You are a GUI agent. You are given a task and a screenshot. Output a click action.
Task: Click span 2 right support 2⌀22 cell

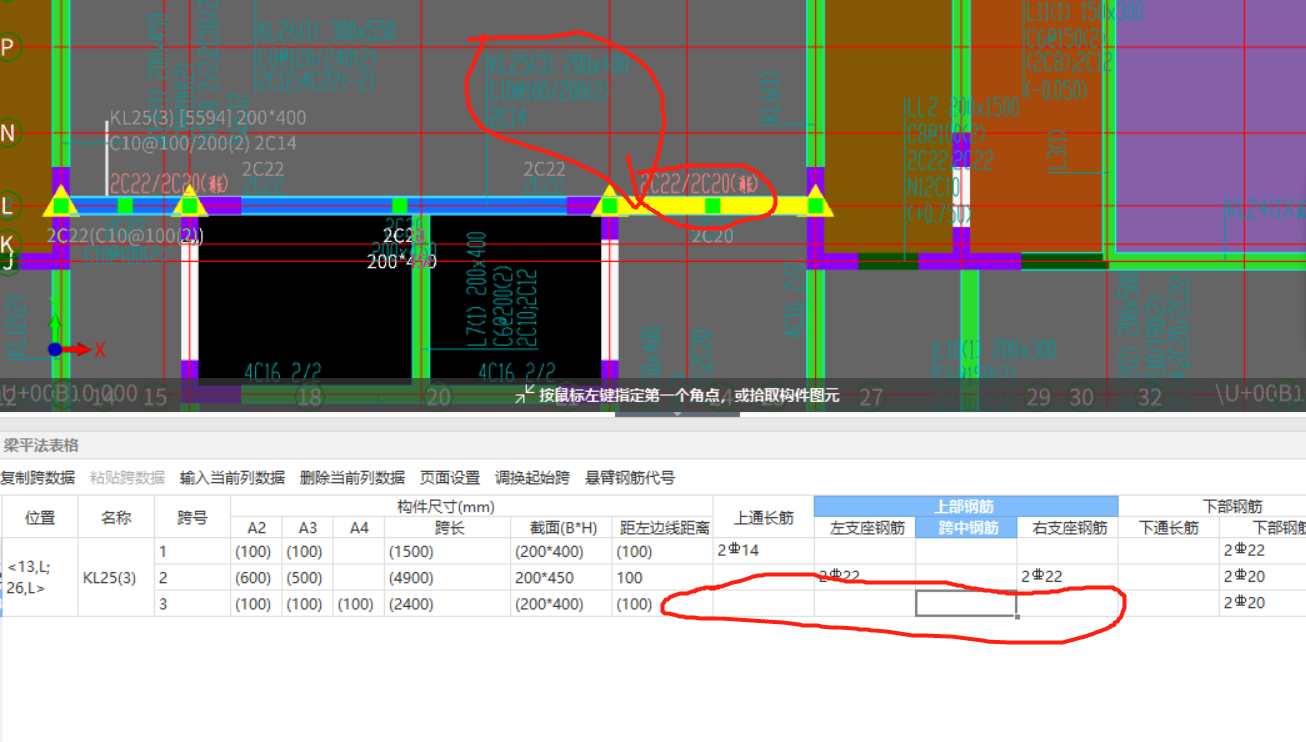click(x=1068, y=577)
